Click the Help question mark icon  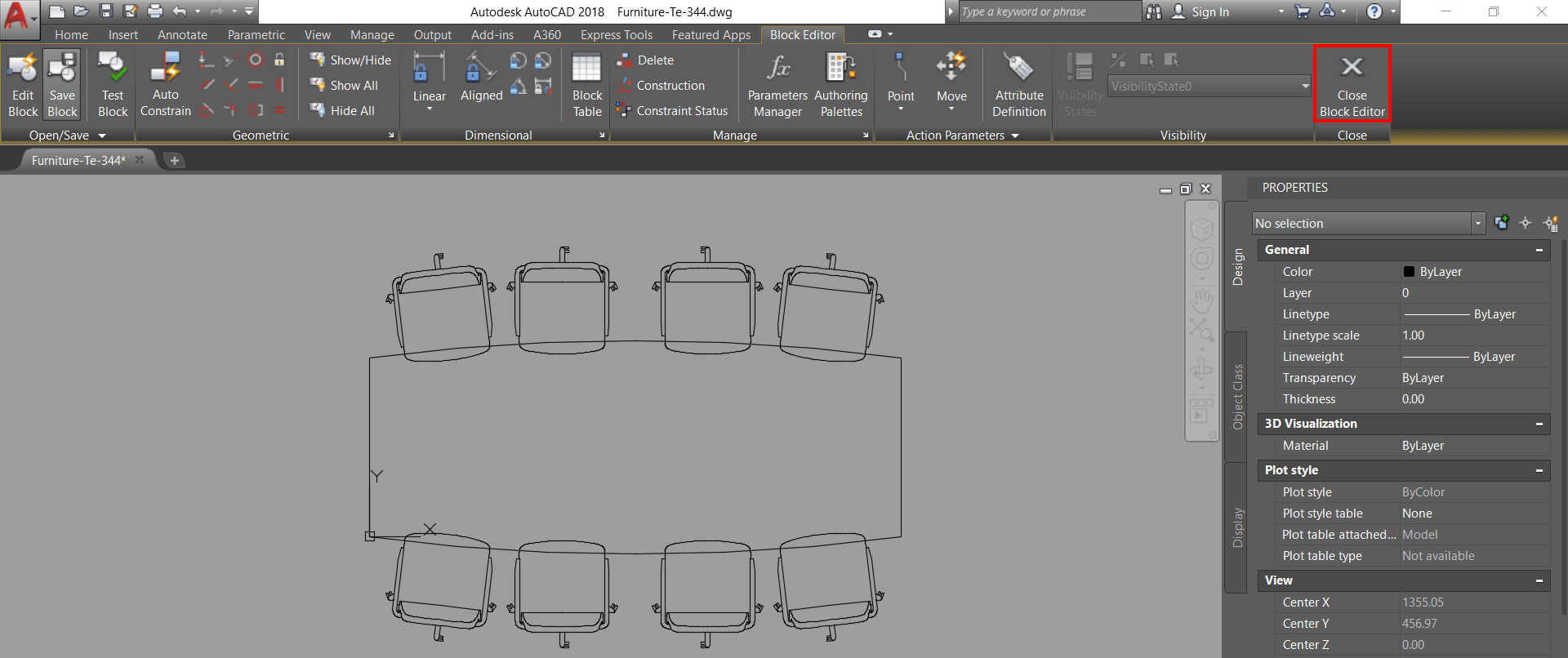coord(1374,11)
